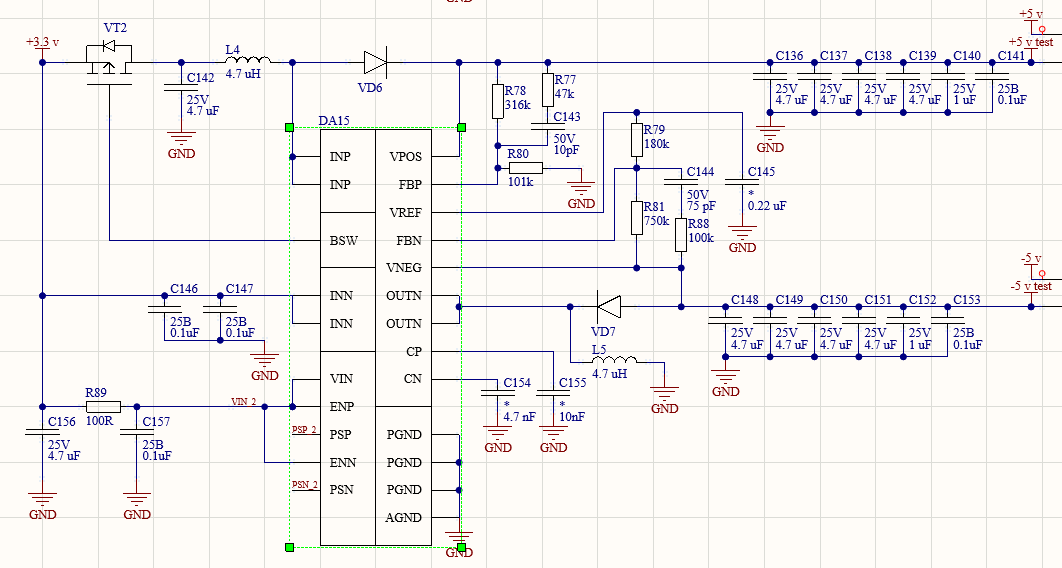Viewport: 1062px width, 568px height.
Task: Select the PSP_2 net label
Action: point(304,429)
